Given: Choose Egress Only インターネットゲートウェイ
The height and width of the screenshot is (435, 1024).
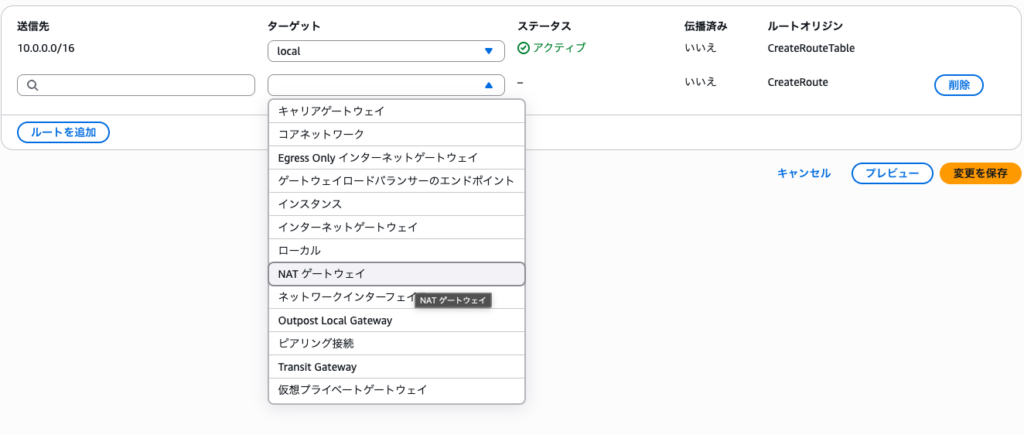Looking at the screenshot, I should [x=396, y=158].
